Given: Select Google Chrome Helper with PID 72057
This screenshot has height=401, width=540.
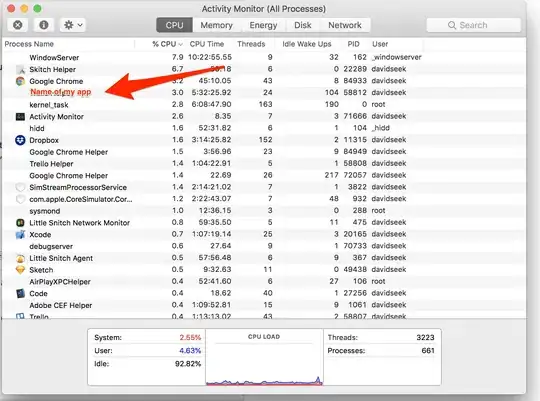Looking at the screenshot, I should pyautogui.click(x=264, y=175).
